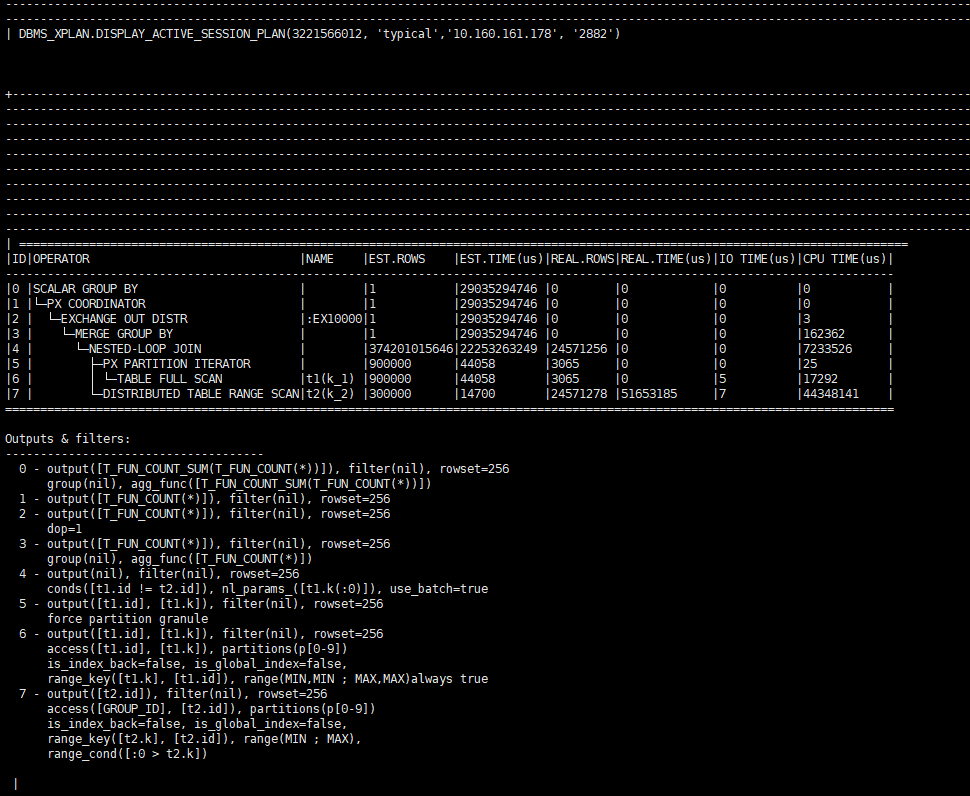This screenshot has width=970, height=796.
Task: Click the EST.ROWS column header
Action: coord(397,259)
